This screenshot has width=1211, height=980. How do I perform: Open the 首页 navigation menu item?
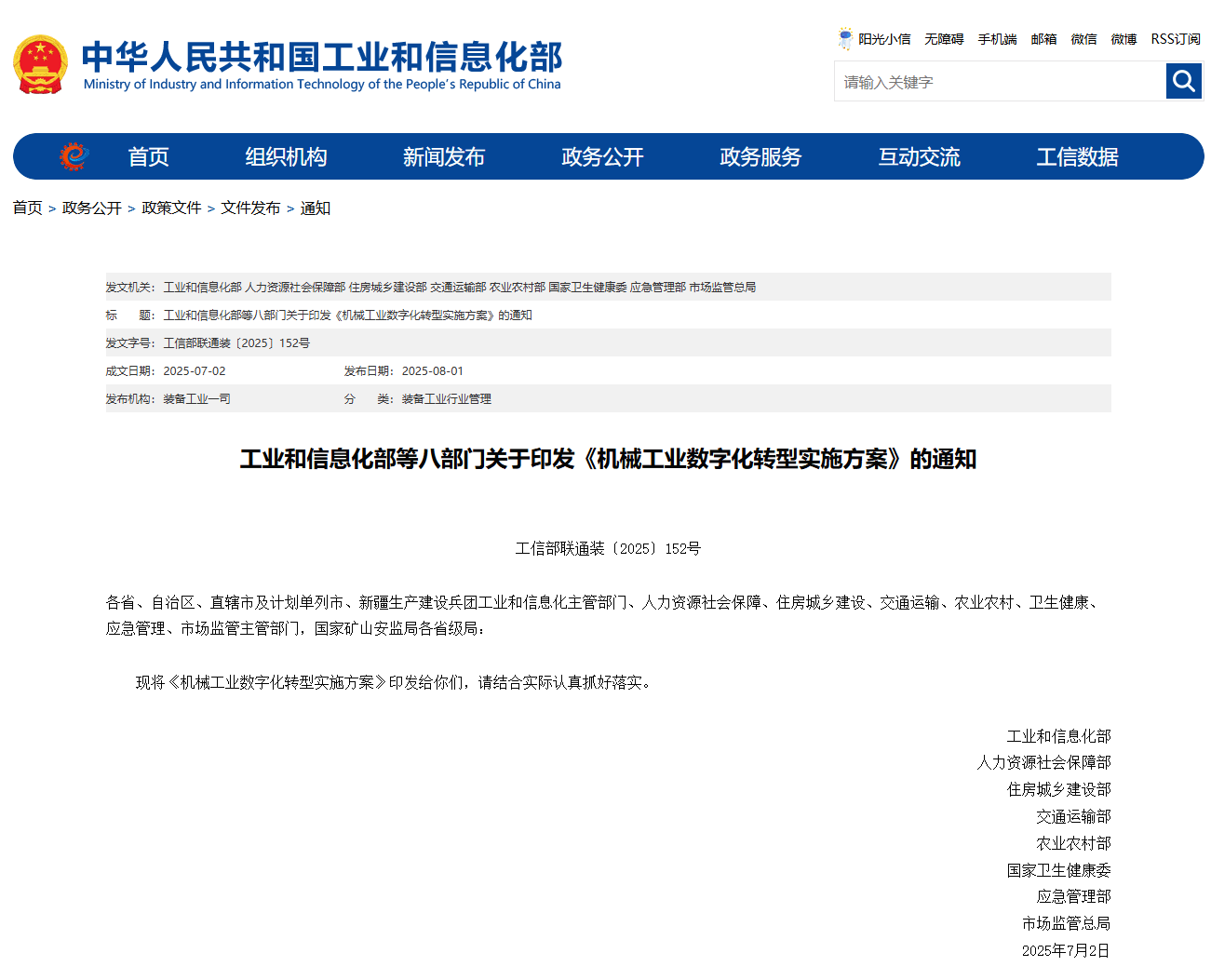[148, 157]
